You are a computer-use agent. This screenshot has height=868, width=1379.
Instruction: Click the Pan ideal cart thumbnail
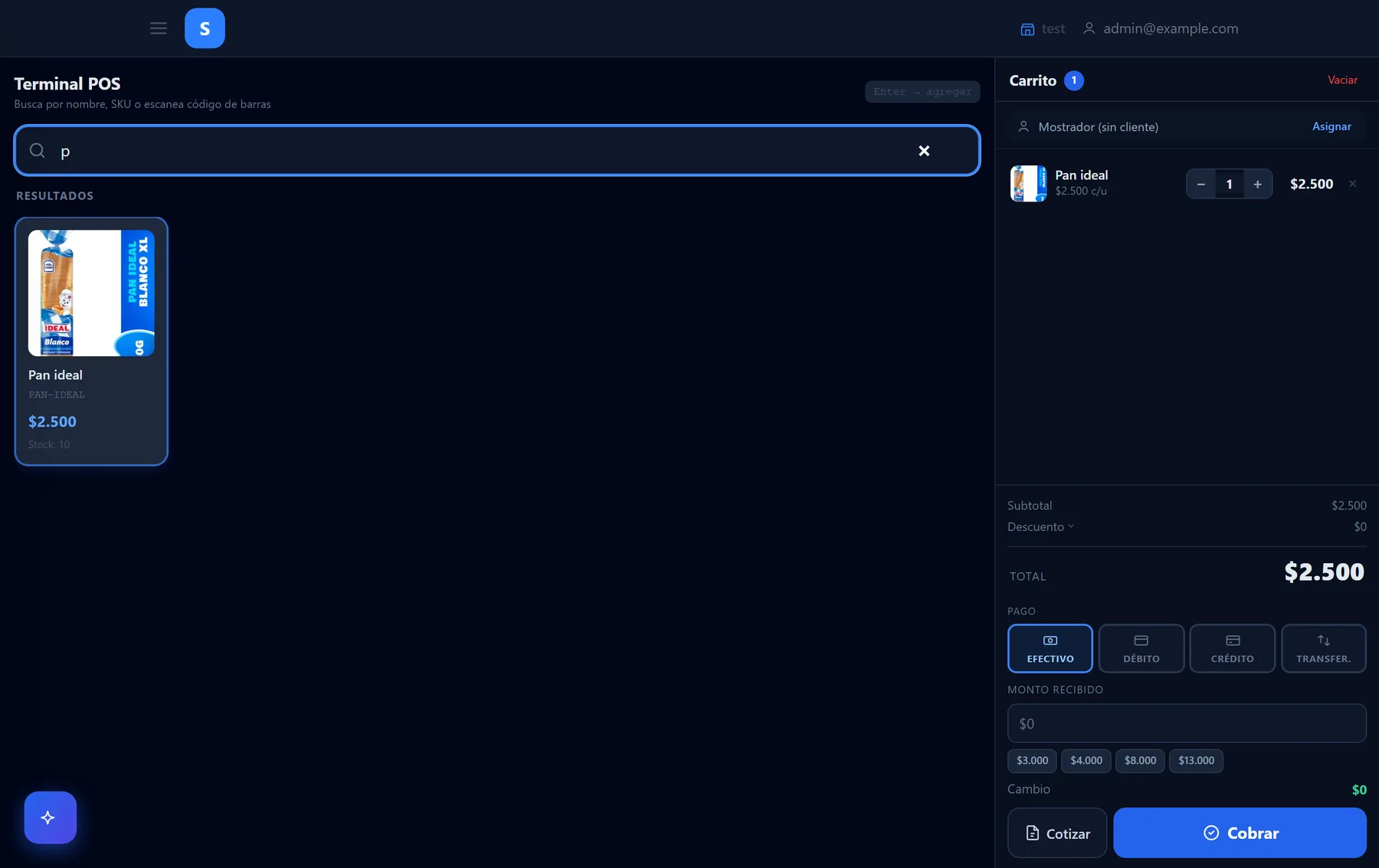[1028, 184]
